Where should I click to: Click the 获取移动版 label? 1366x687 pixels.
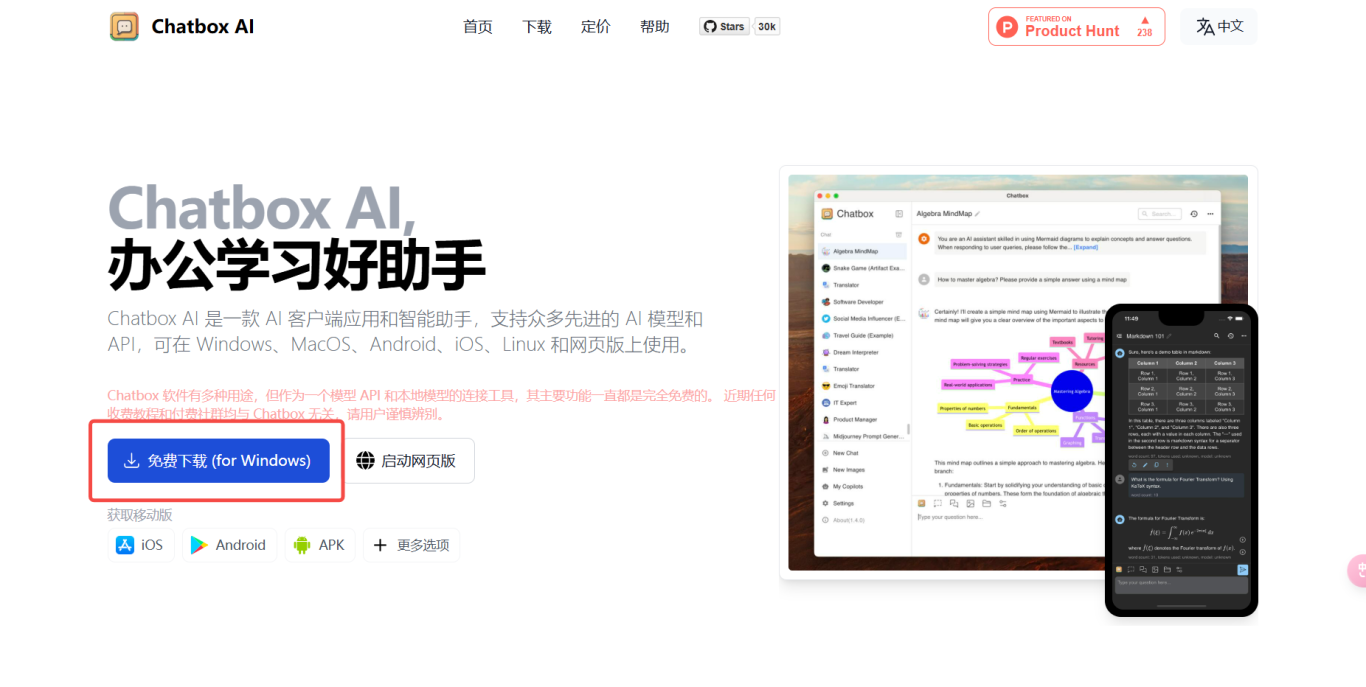pos(140,515)
